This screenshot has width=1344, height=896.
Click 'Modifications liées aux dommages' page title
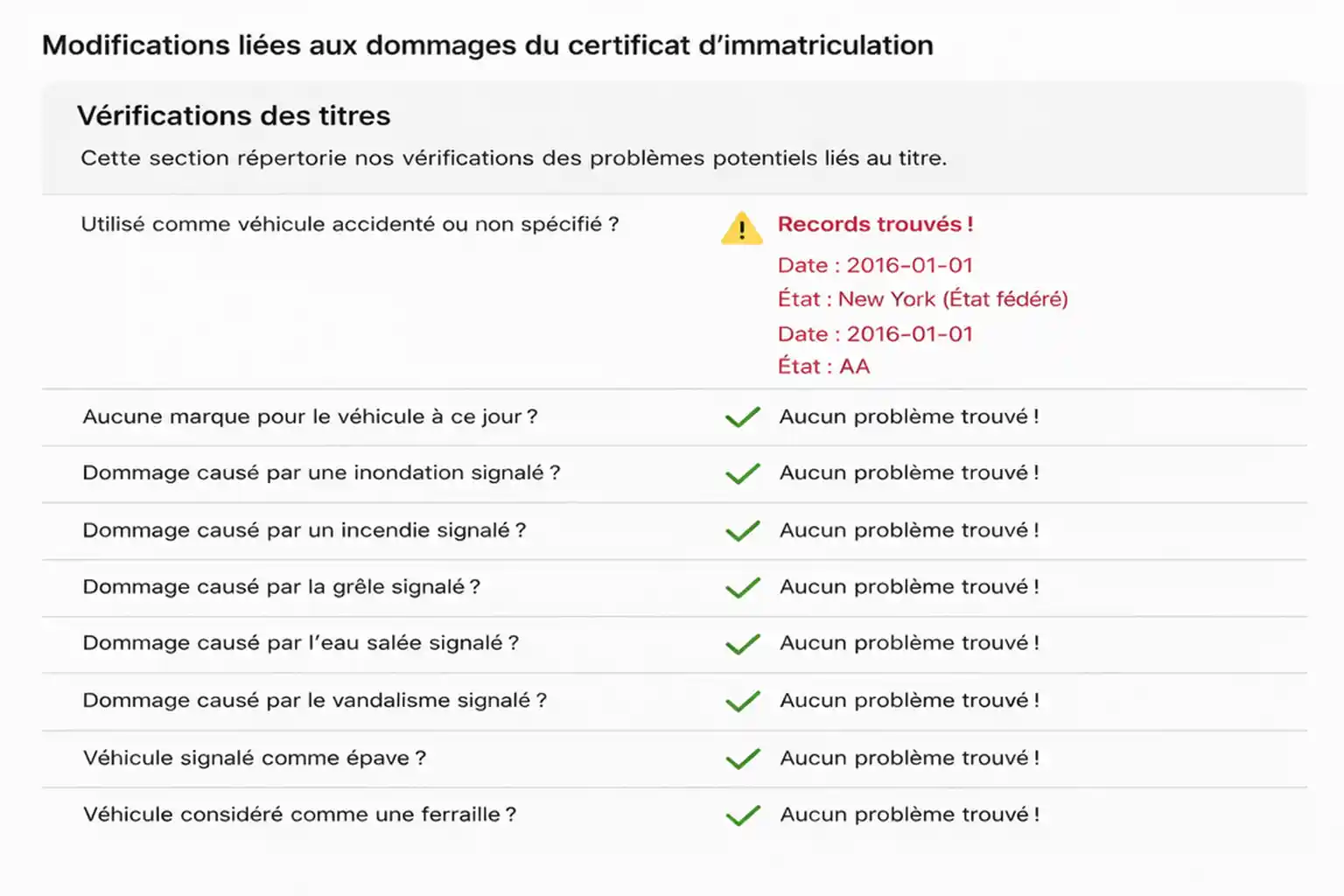pos(487,45)
